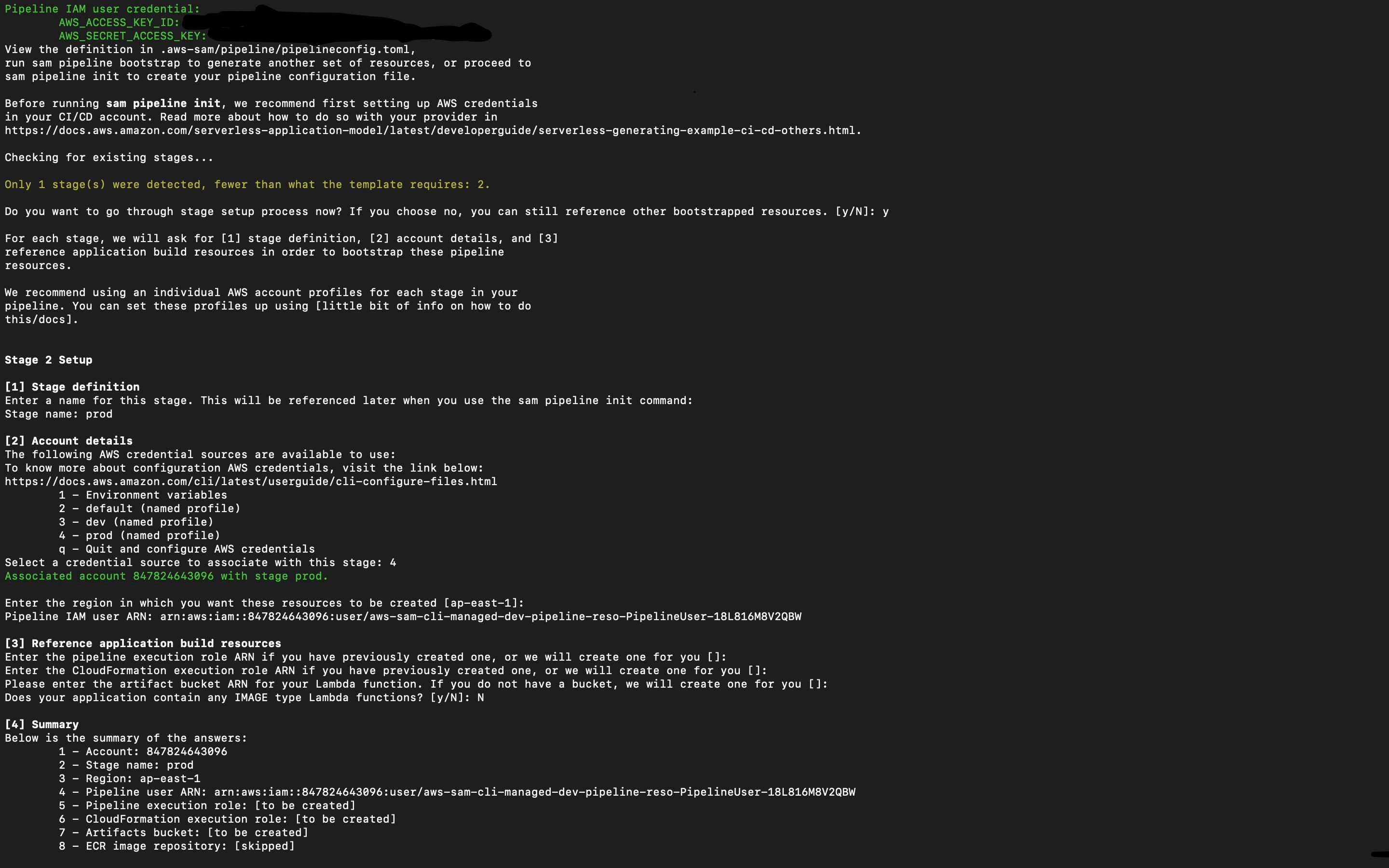The height and width of the screenshot is (868, 1389).
Task: Select the 'default (named profile)' option line
Action: click(x=150, y=509)
